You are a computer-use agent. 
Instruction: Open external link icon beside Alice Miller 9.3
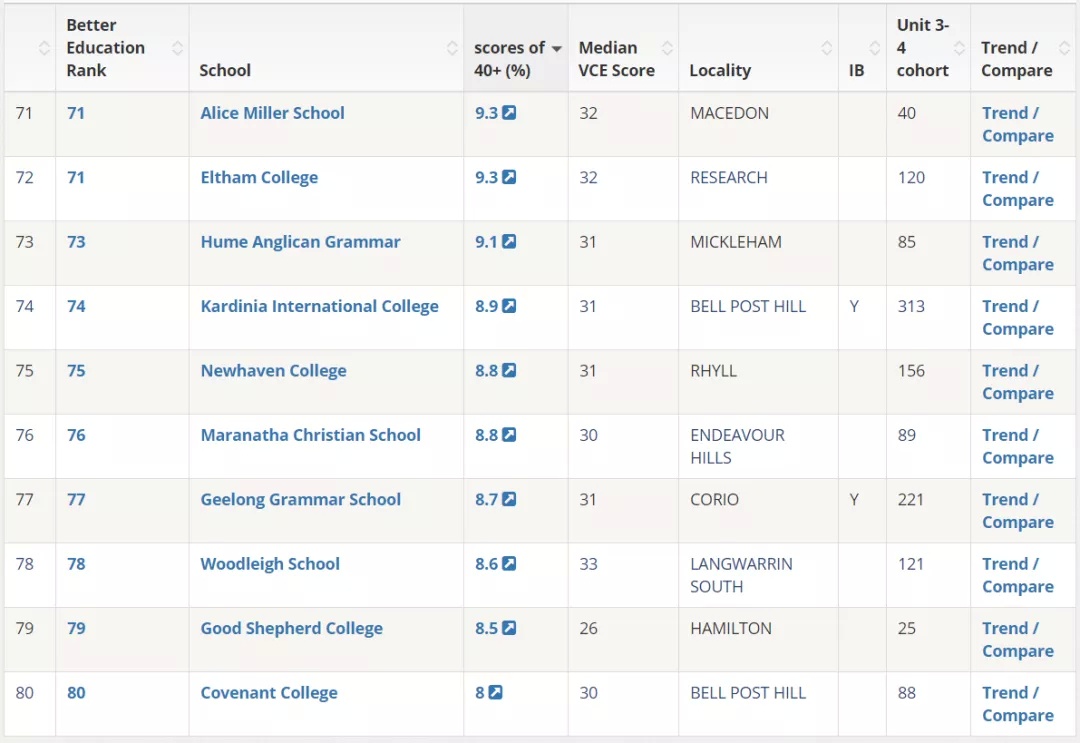(x=509, y=113)
